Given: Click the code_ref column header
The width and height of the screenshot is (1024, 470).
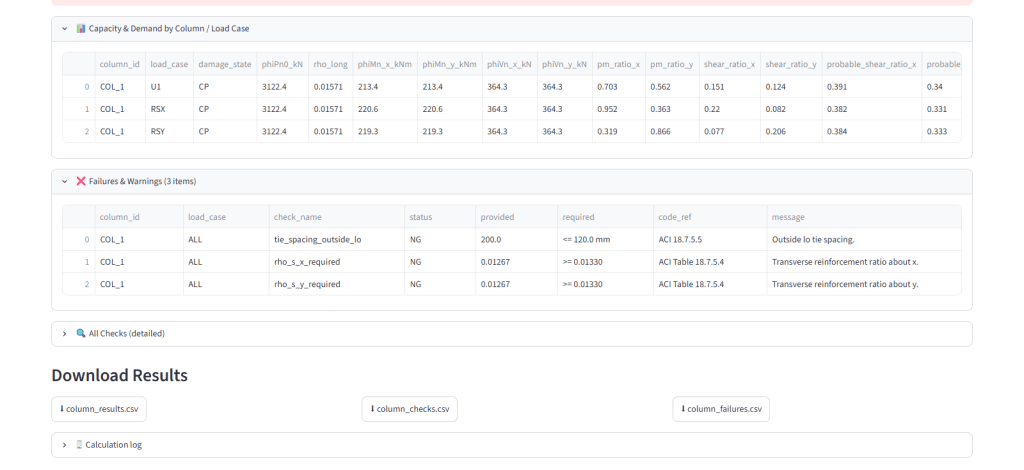Looking at the screenshot, I should point(710,217).
